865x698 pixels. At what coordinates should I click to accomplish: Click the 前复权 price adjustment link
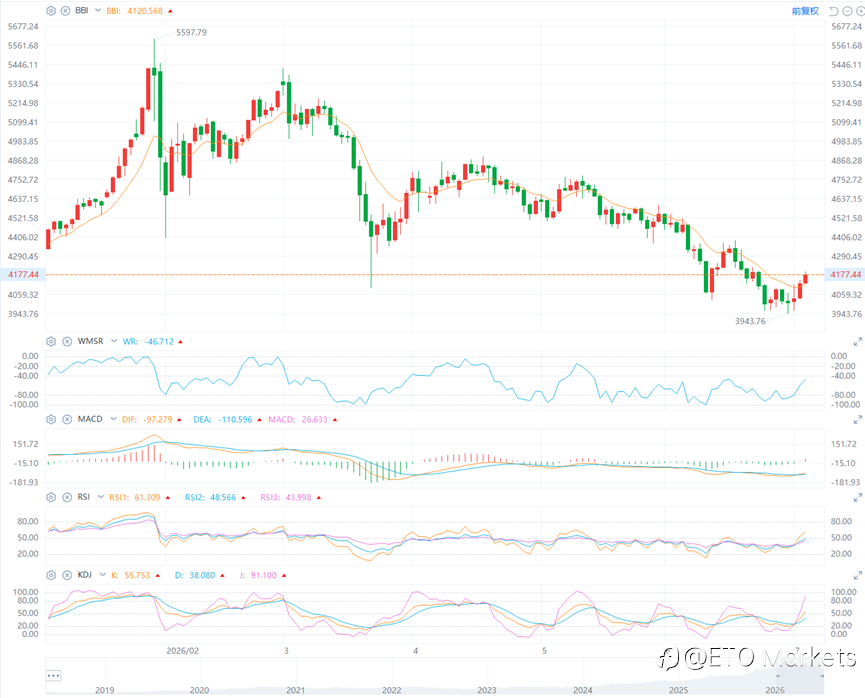click(x=805, y=11)
